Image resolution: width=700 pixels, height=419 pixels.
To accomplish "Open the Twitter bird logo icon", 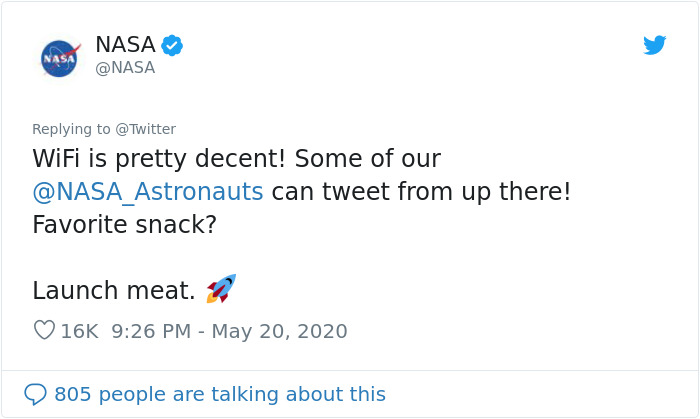I will tap(654, 45).
